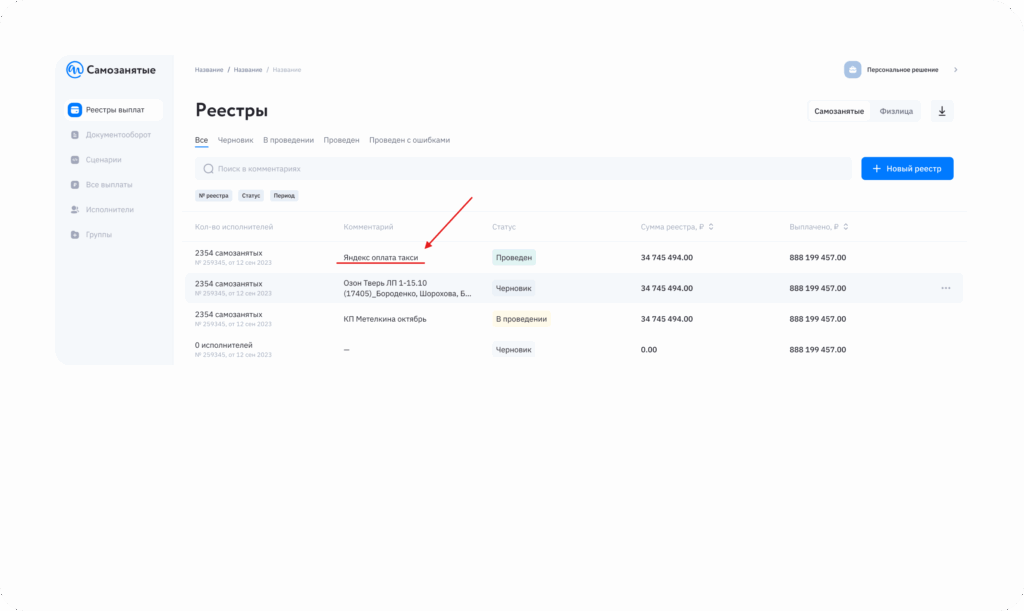Click the Поиск в комментариях search field
Viewport: 1024px width, 611px height.
[520, 169]
